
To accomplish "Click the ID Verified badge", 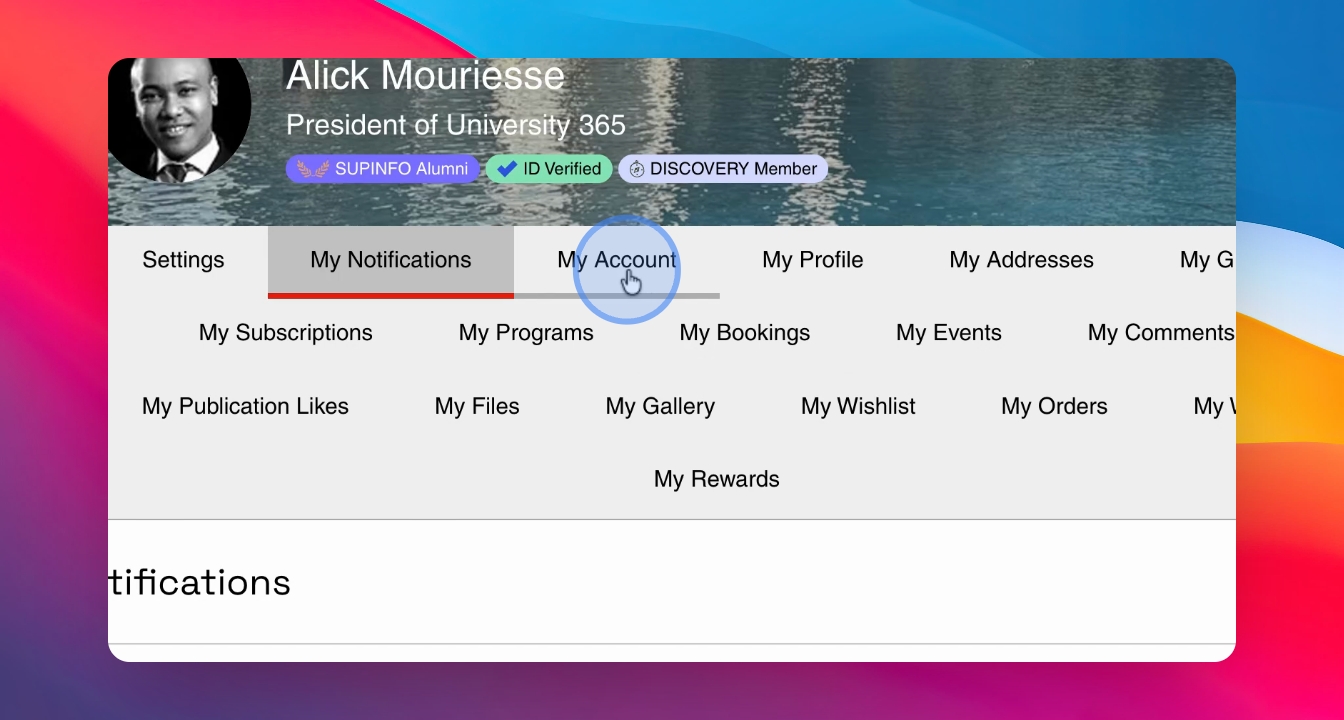I will 550,169.
